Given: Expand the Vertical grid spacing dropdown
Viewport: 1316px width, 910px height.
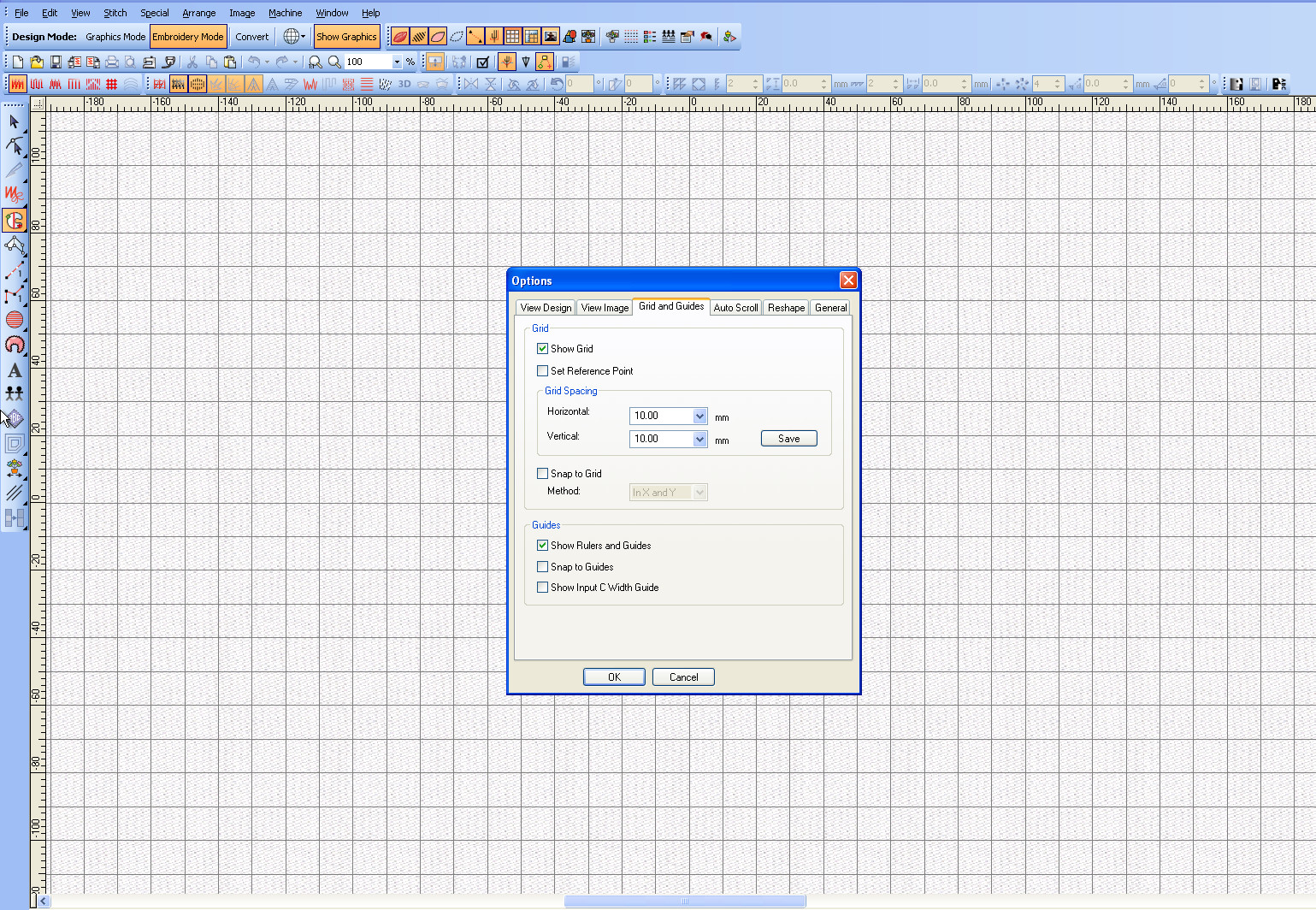Looking at the screenshot, I should point(699,440).
